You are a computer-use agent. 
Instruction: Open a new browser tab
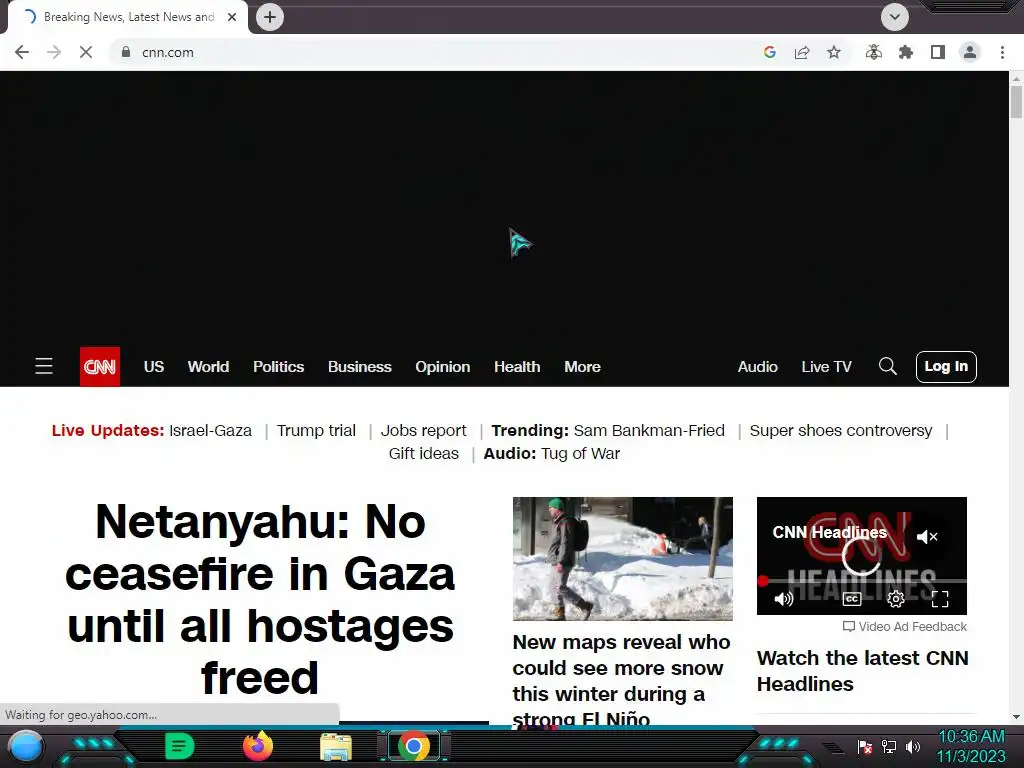point(270,17)
